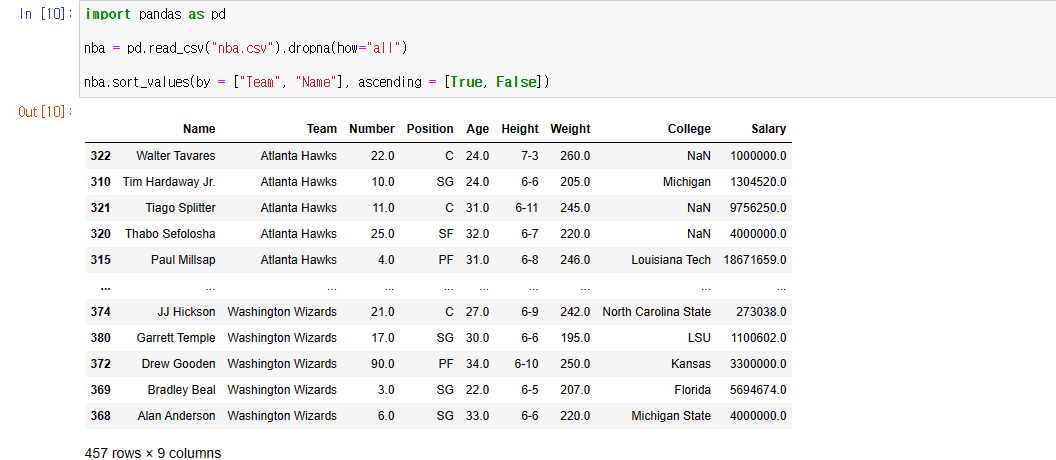Click the sort_values code line

(317, 82)
